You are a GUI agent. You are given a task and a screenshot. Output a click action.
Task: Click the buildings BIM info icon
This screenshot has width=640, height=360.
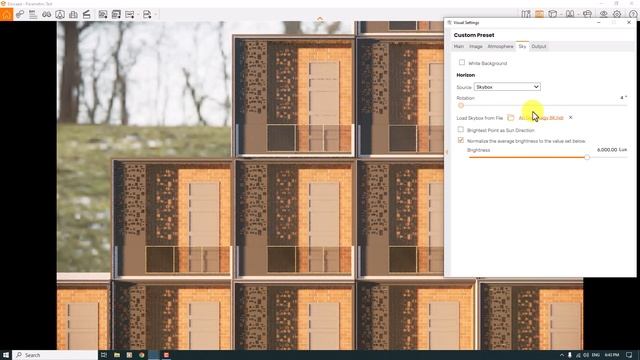(x=73, y=14)
